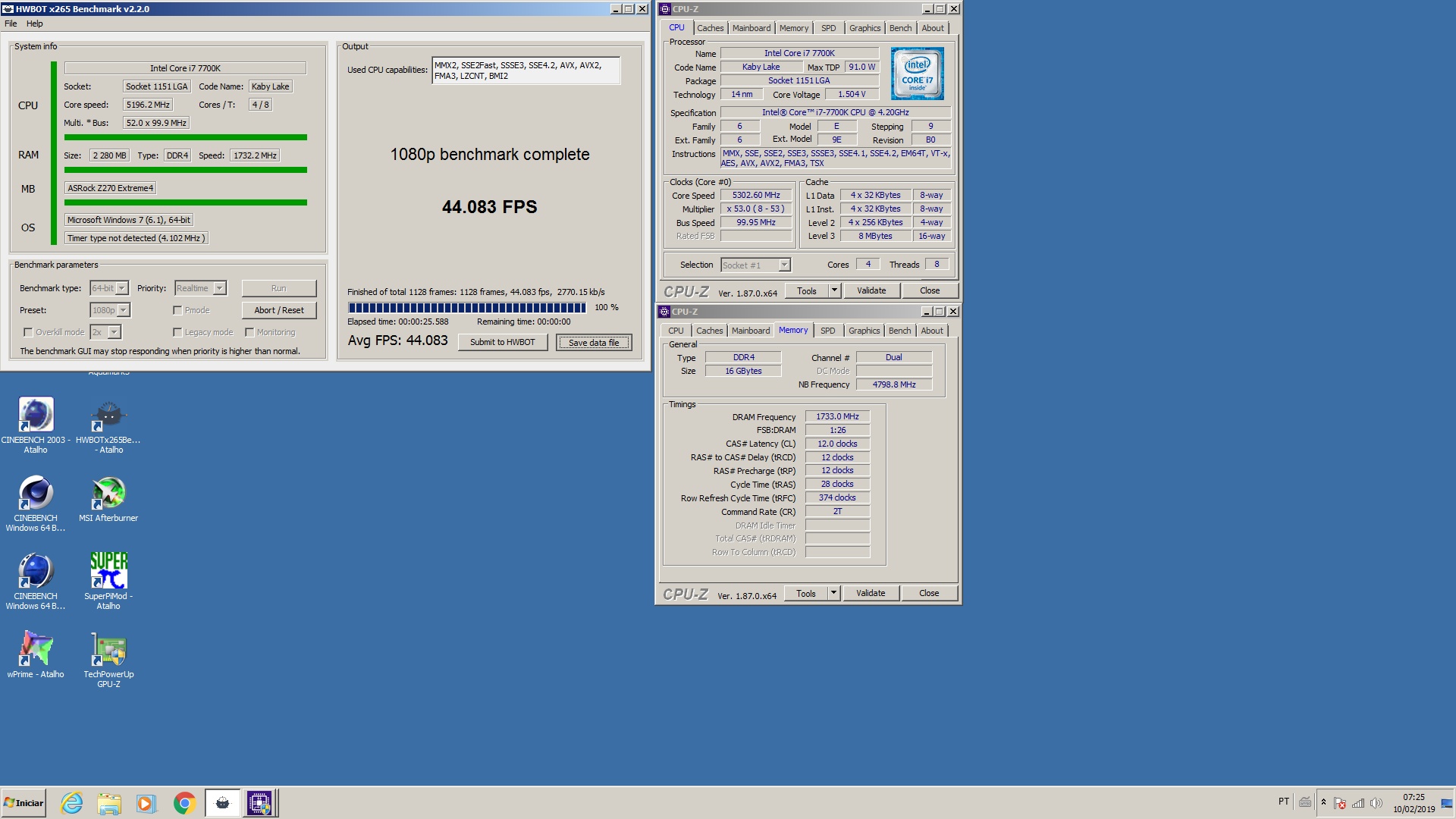Image resolution: width=1456 pixels, height=819 pixels.
Task: Switch to SPD tab in upper CPU-Z
Action: click(x=829, y=28)
